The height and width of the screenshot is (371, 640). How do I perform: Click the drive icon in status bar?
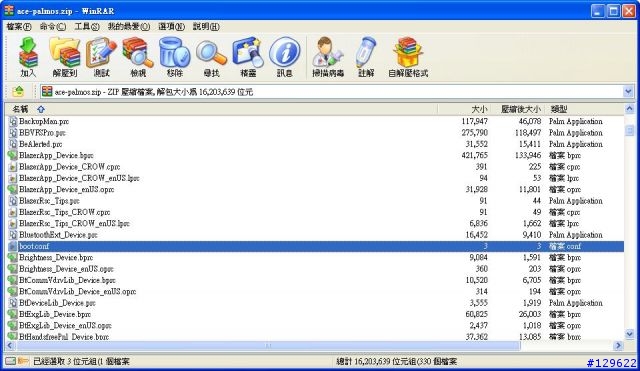click(x=11, y=361)
